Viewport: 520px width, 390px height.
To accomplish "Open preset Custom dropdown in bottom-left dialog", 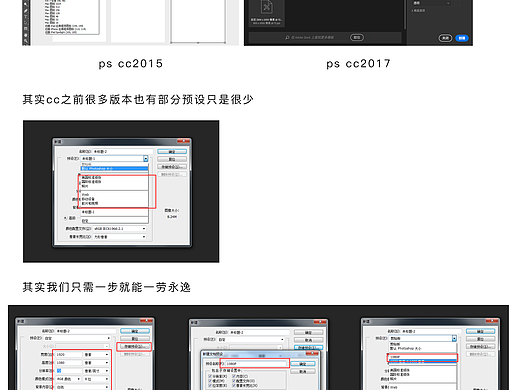I will point(77,338).
